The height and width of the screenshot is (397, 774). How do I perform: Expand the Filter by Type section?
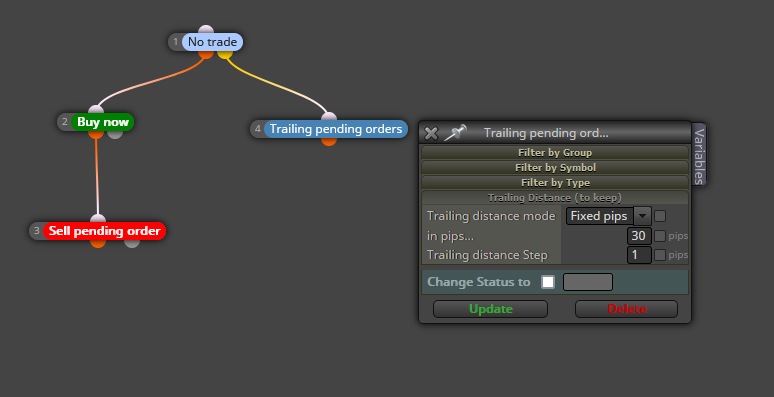[x=555, y=183]
